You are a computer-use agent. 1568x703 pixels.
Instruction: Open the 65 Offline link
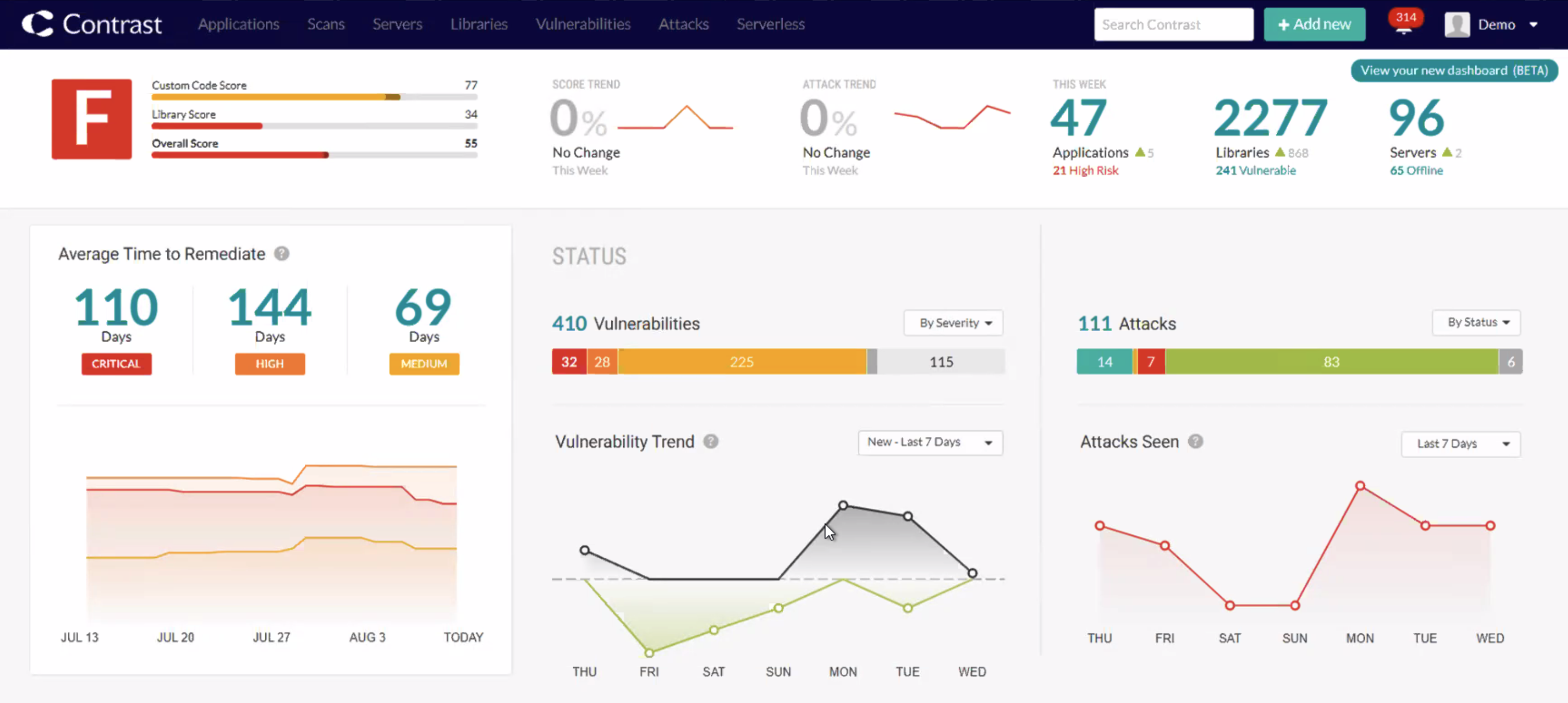tap(1416, 171)
